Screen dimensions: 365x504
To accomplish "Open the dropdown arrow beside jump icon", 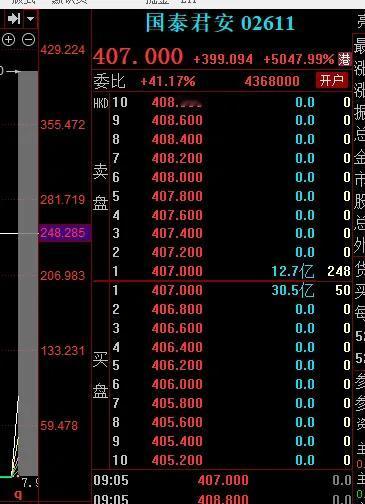I will tap(30, 19).
